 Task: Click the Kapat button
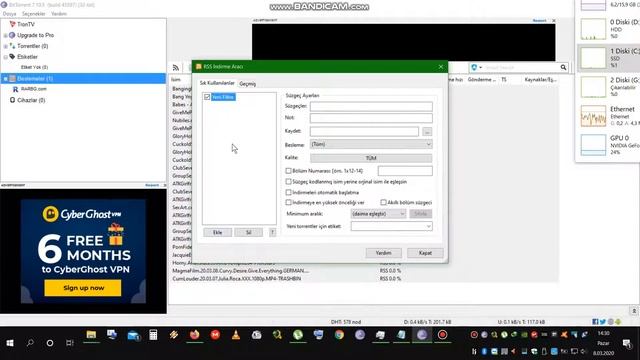(x=425, y=253)
